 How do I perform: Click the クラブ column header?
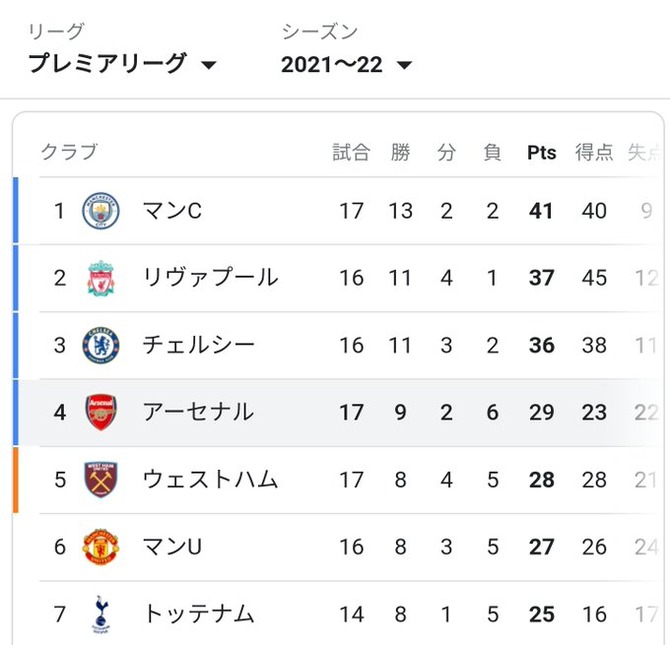(x=70, y=152)
